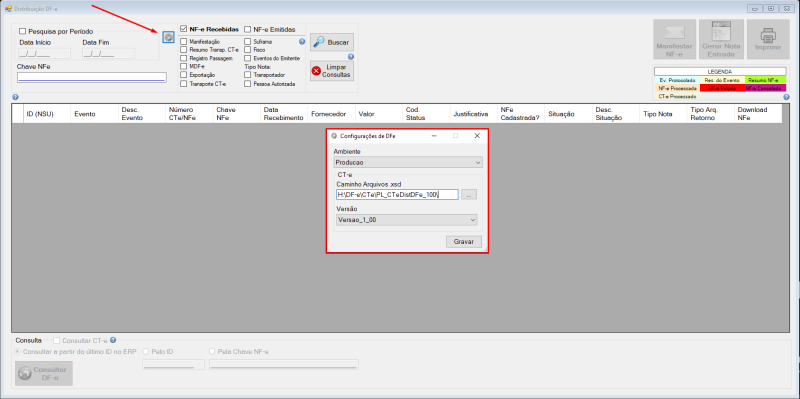Open help icon beside Suframa checkbox
The image size is (800, 399).
click(x=302, y=42)
